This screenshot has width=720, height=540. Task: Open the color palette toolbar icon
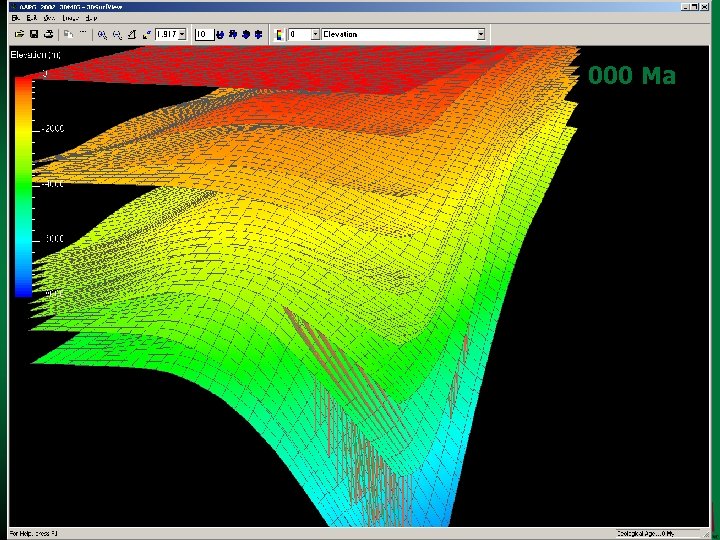pos(278,34)
